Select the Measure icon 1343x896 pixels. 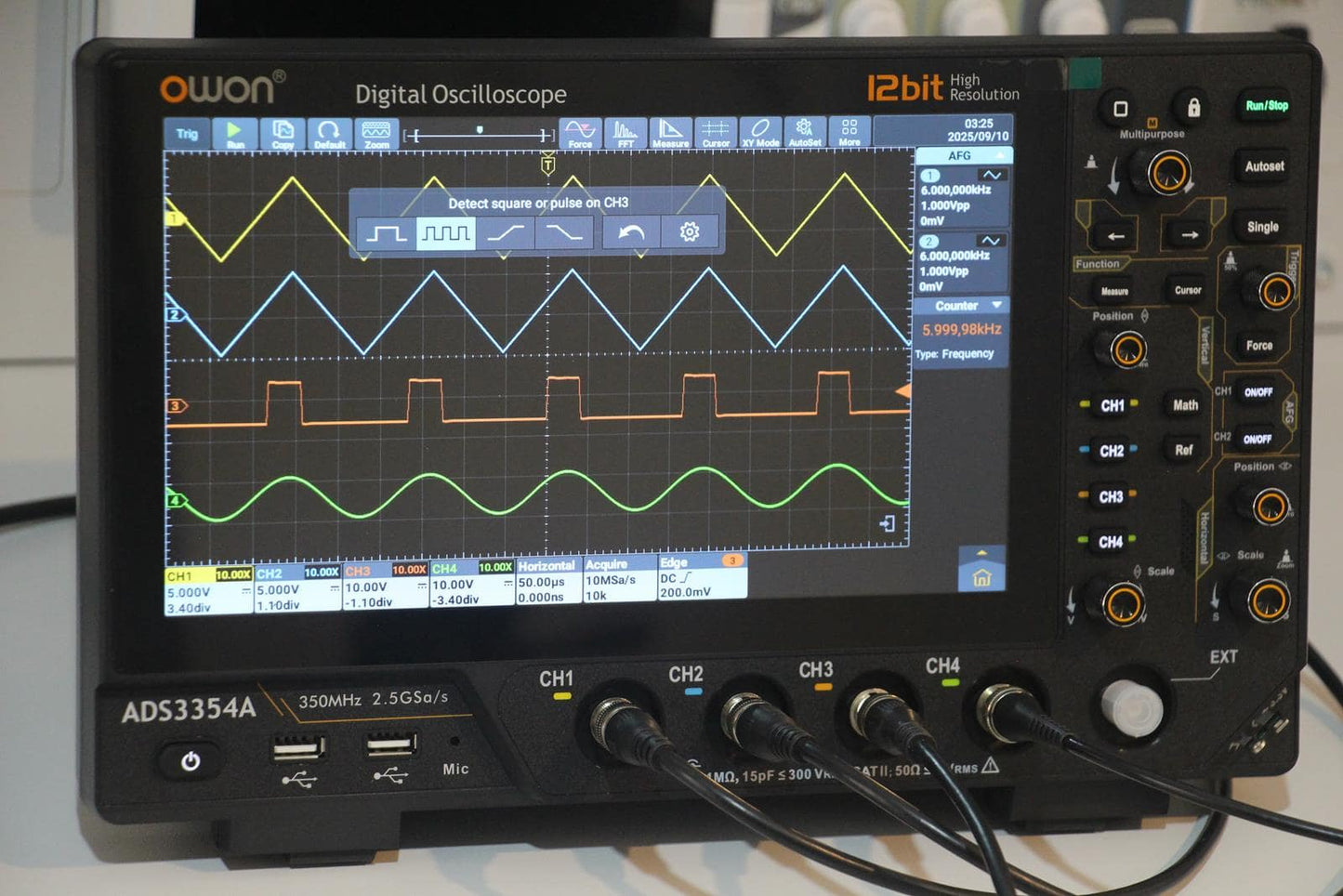pos(671,133)
